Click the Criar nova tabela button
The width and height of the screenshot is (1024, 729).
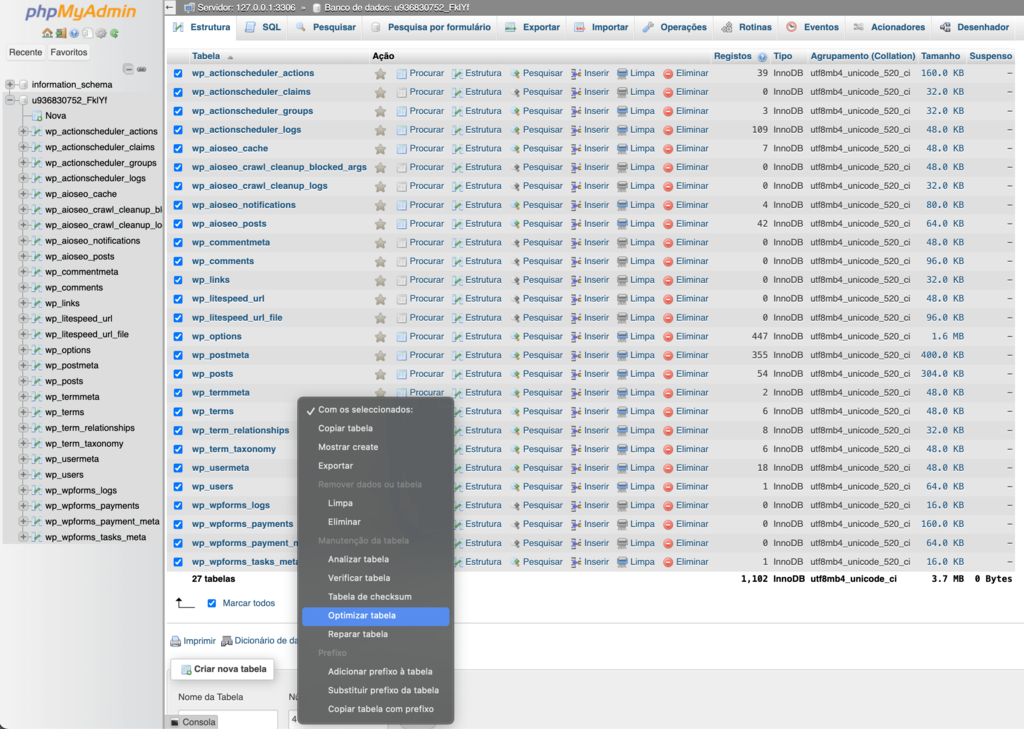223,670
